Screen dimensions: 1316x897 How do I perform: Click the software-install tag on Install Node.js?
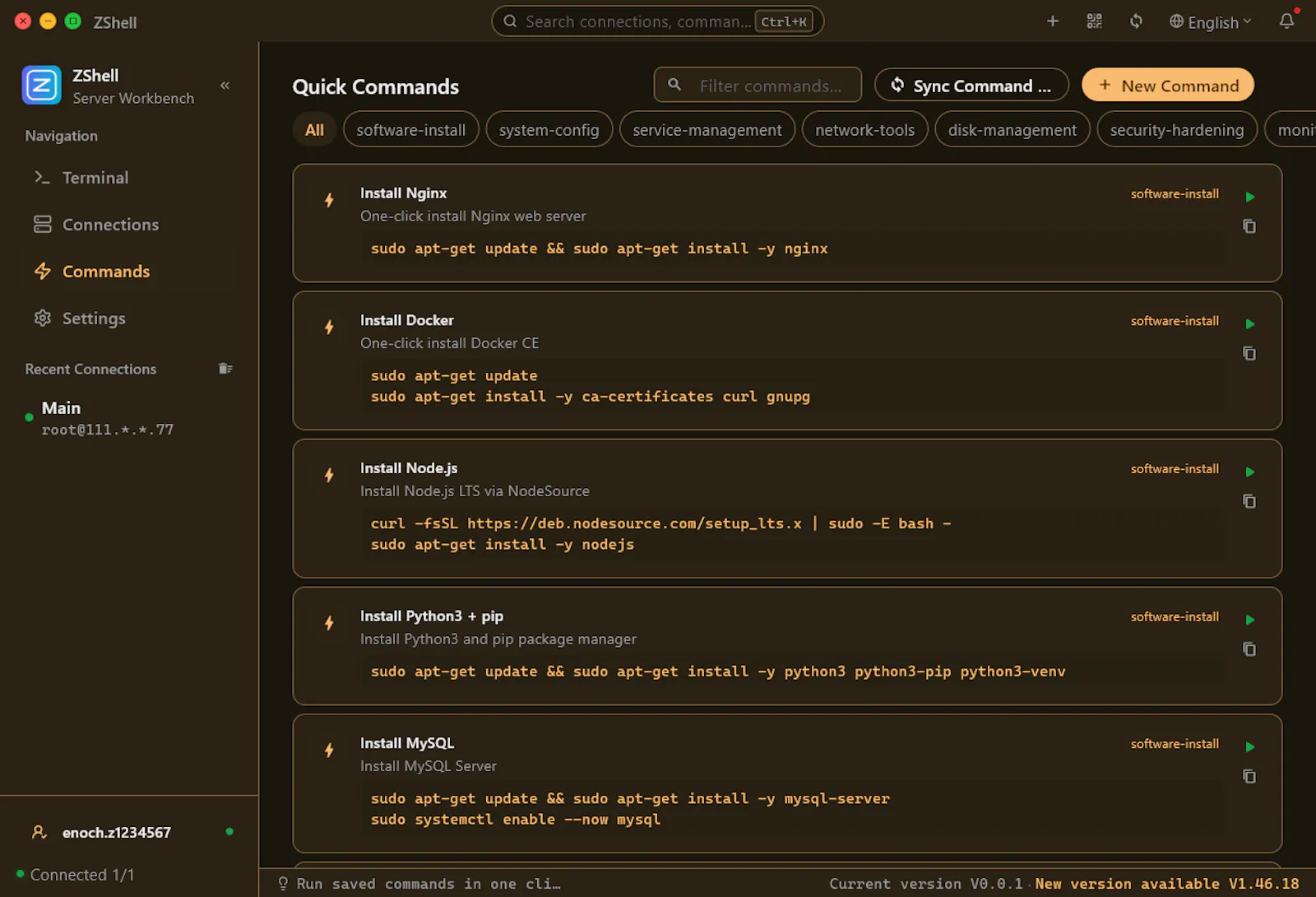pyautogui.click(x=1175, y=469)
